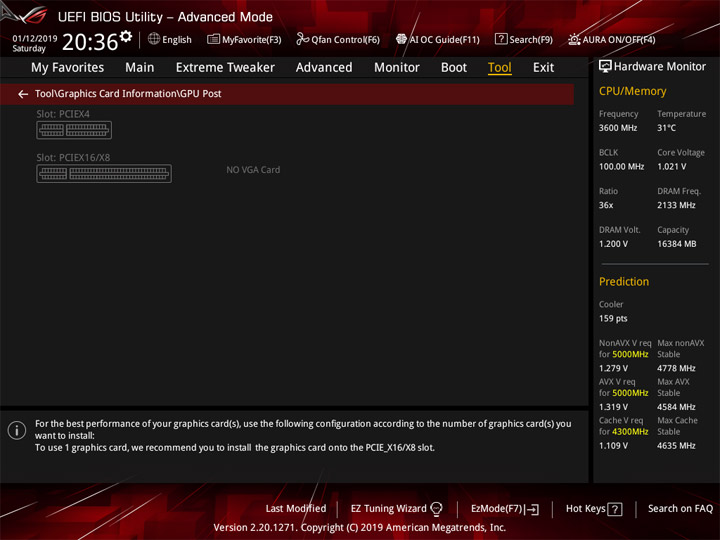Image resolution: width=720 pixels, height=540 pixels.
Task: Click the Search question-mark icon
Action: [x=501, y=39]
